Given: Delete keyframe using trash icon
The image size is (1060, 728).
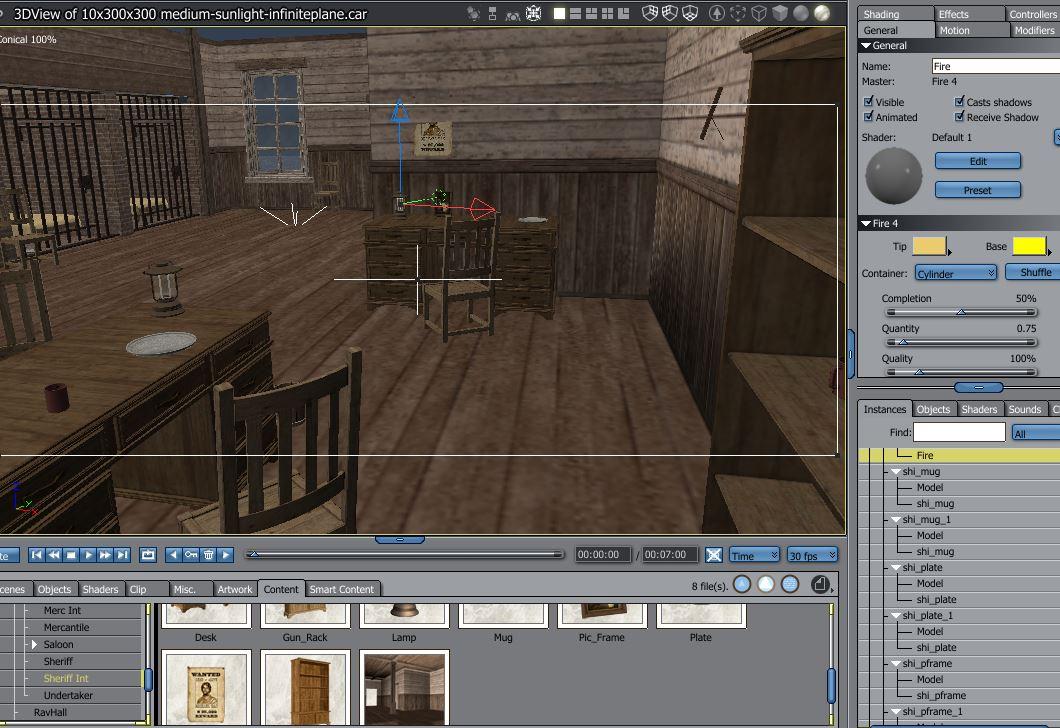Looking at the screenshot, I should (208, 555).
